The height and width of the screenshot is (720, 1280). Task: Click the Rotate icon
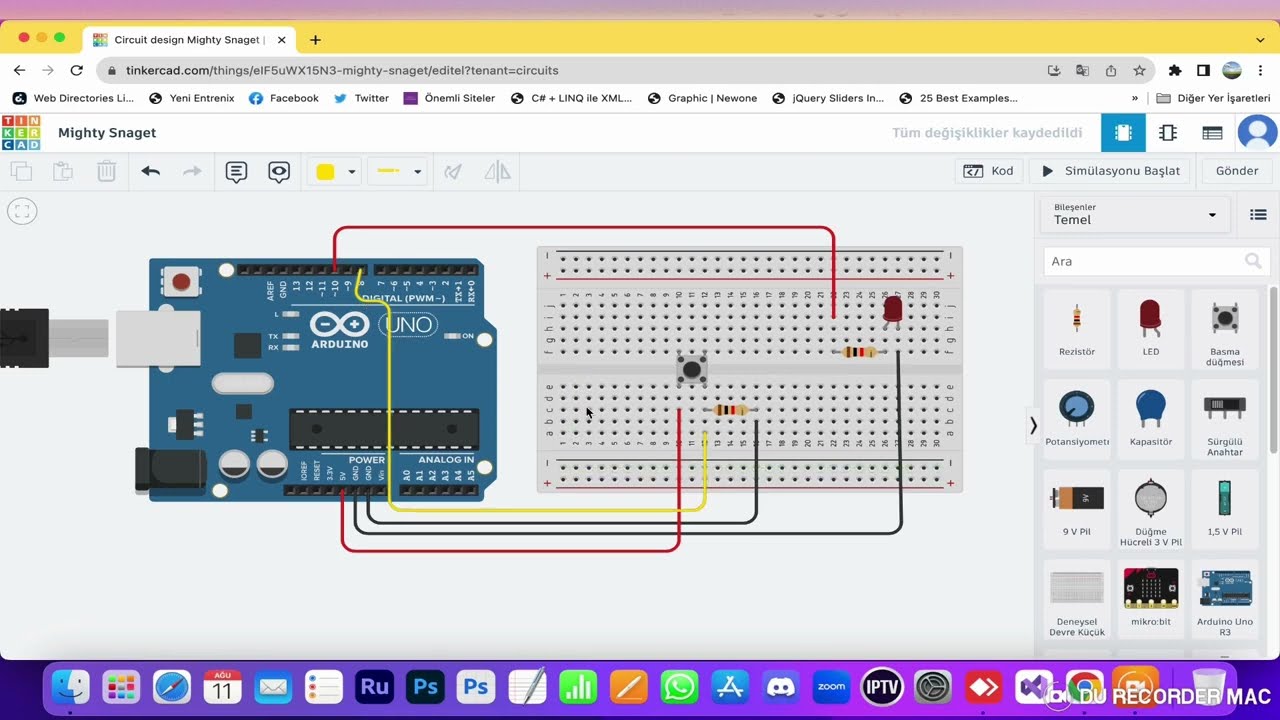click(x=453, y=171)
